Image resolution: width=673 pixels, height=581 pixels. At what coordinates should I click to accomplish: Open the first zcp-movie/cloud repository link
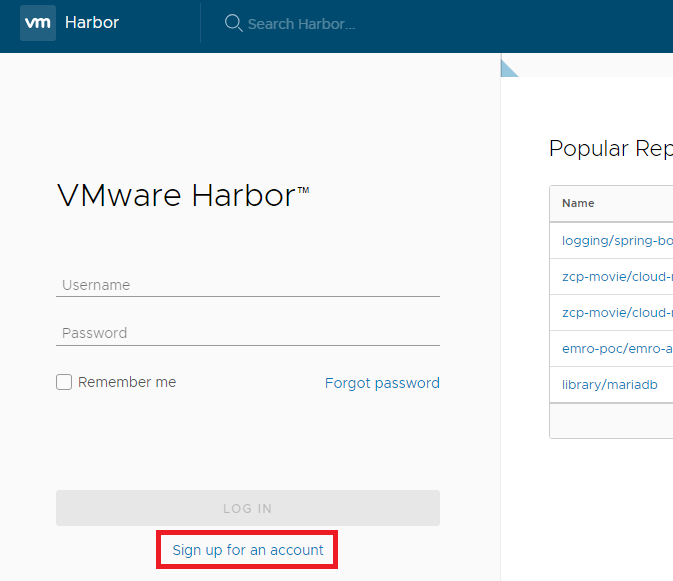pos(617,276)
